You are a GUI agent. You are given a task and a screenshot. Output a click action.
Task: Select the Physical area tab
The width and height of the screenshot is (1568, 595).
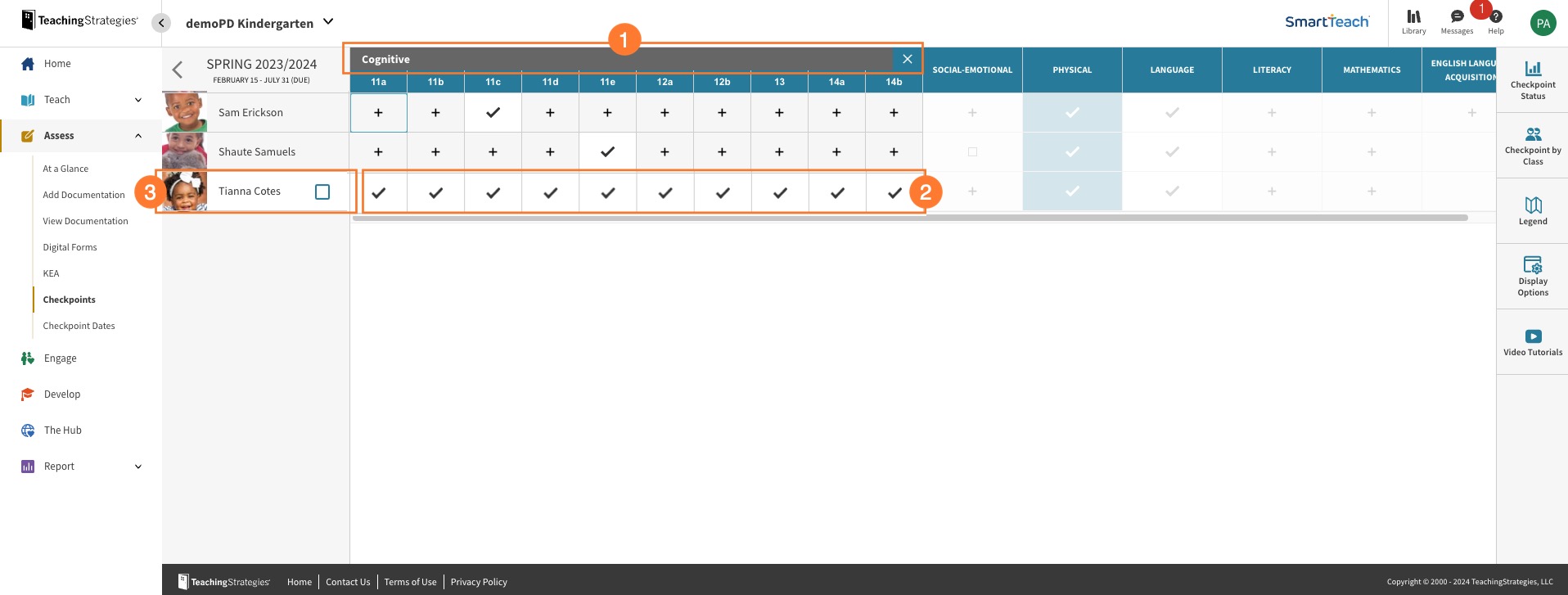1072,70
